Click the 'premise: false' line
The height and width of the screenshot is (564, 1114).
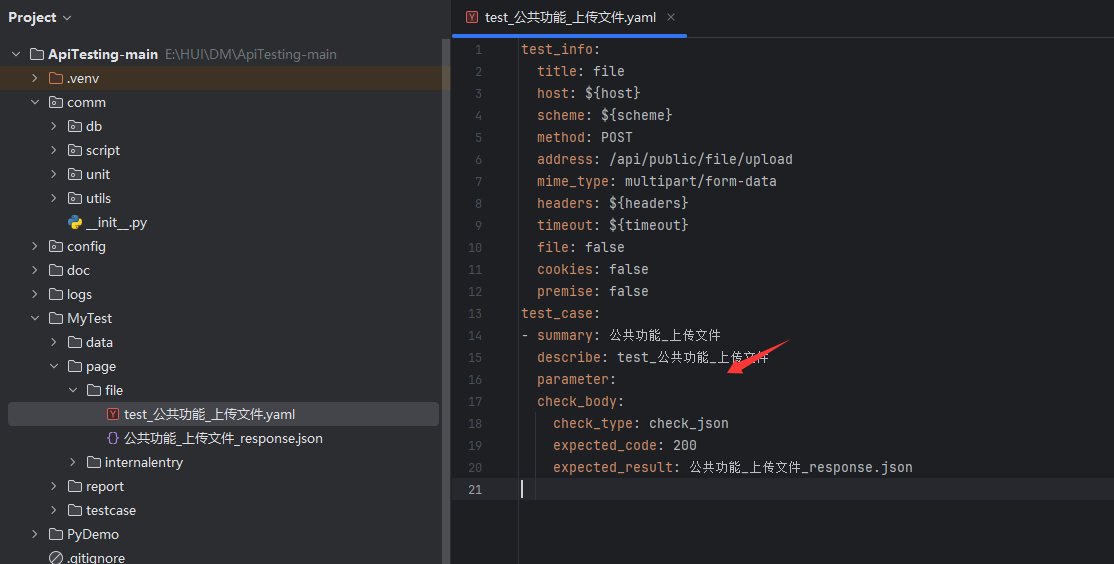pyautogui.click(x=593, y=292)
